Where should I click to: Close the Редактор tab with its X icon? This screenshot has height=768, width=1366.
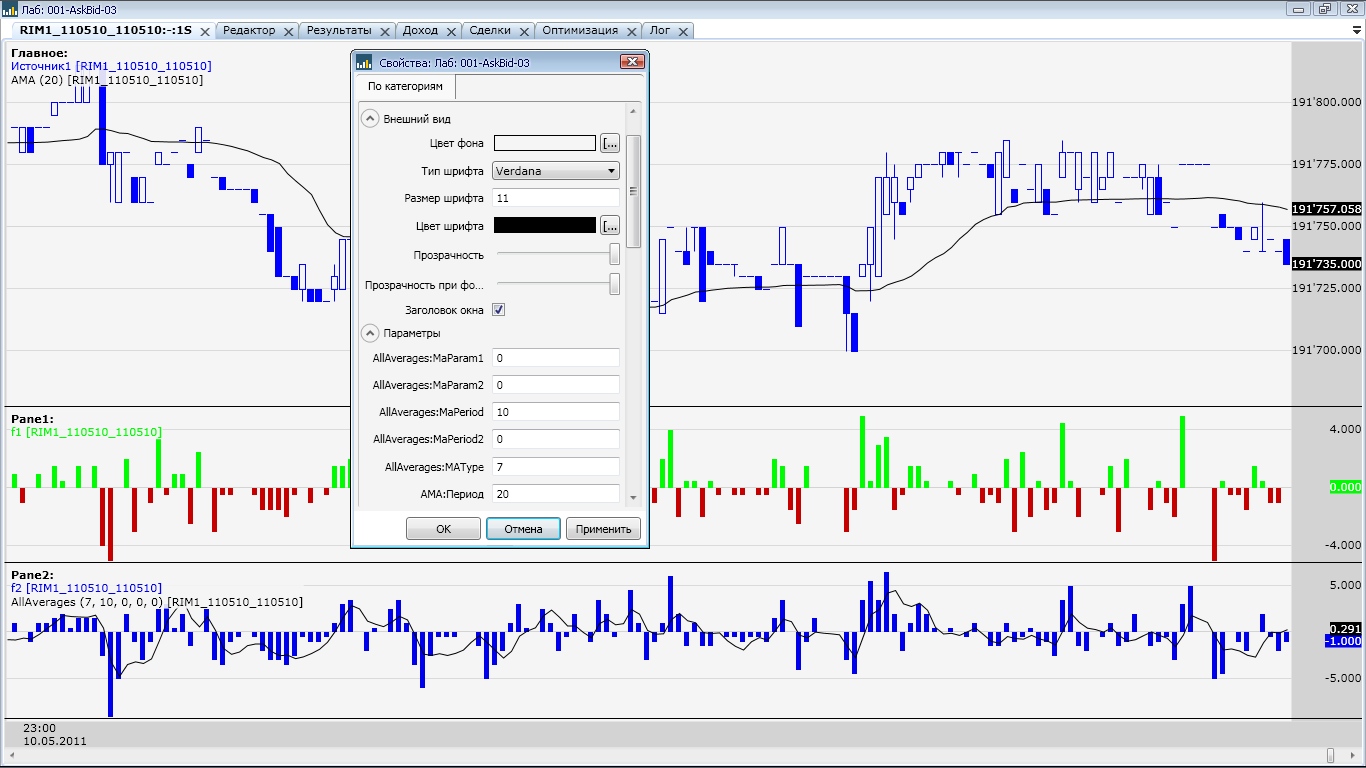pos(288,32)
